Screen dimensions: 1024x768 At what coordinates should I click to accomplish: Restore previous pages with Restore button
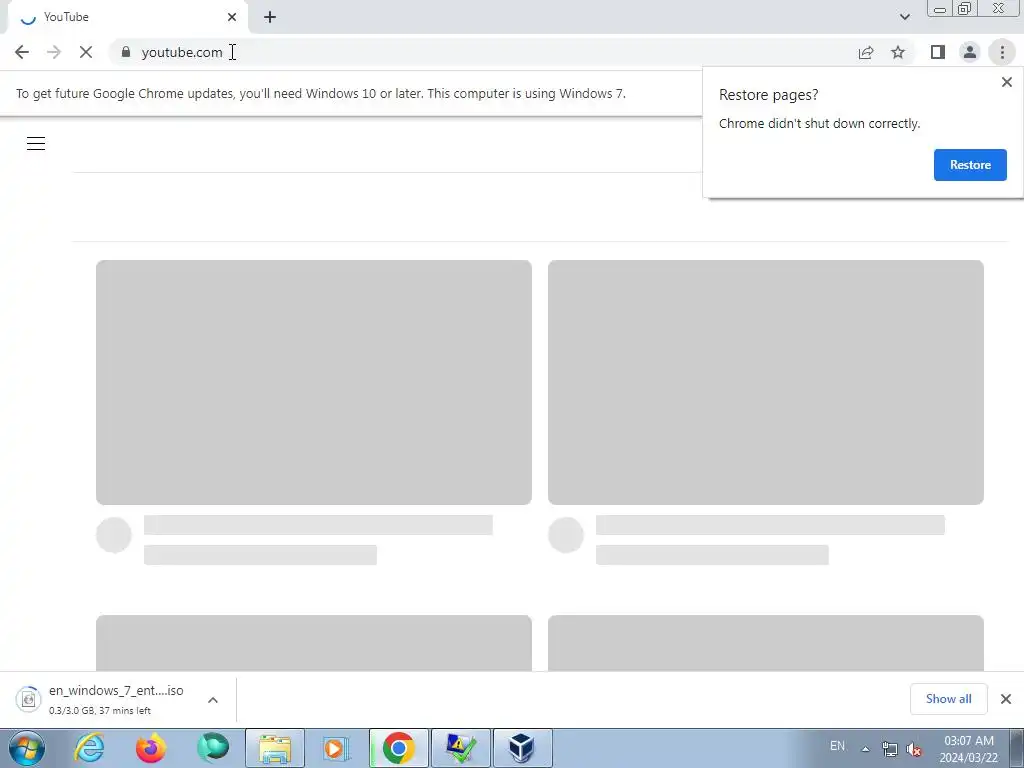(970, 165)
